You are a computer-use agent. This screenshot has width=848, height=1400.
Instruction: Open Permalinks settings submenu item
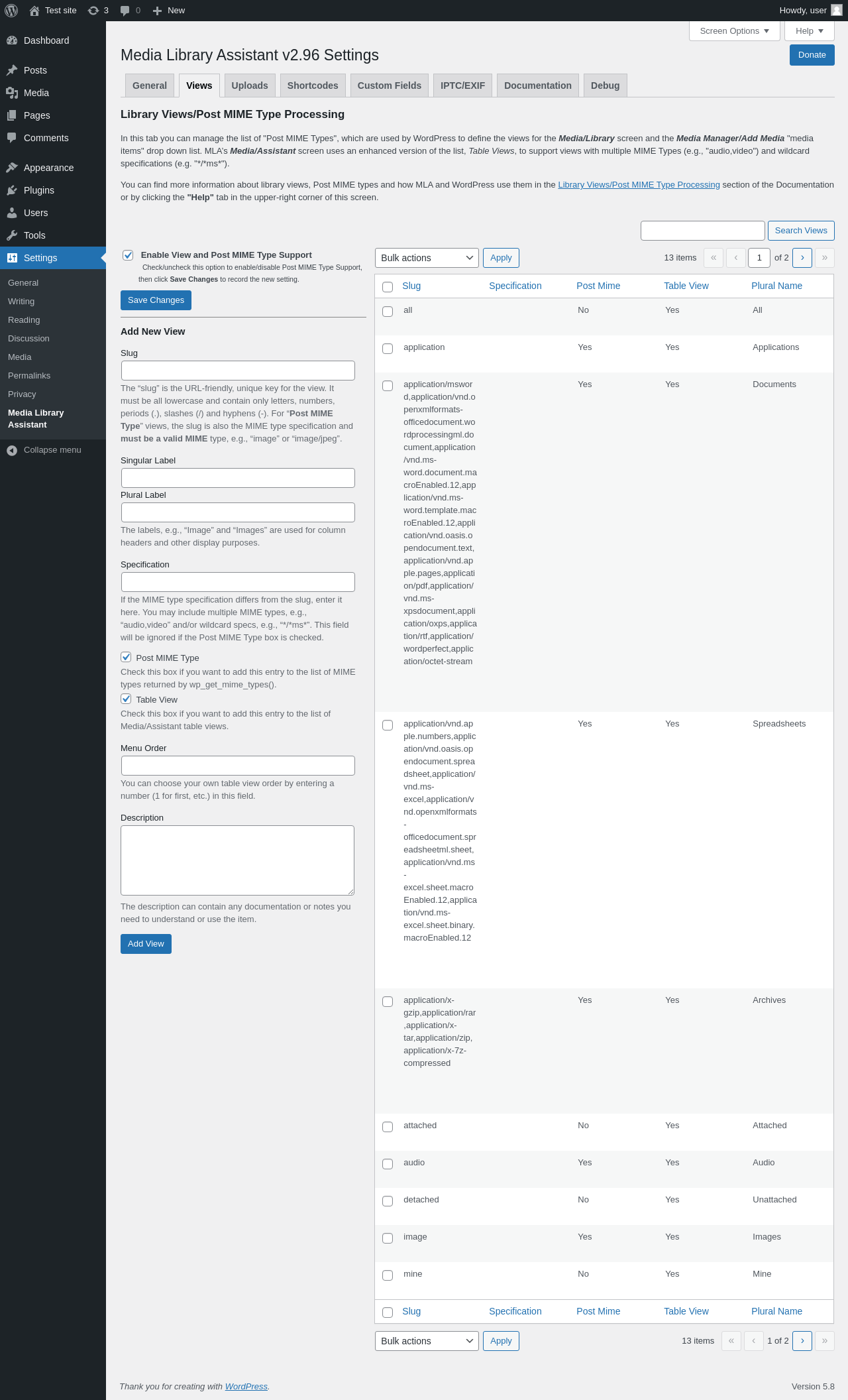click(29, 376)
